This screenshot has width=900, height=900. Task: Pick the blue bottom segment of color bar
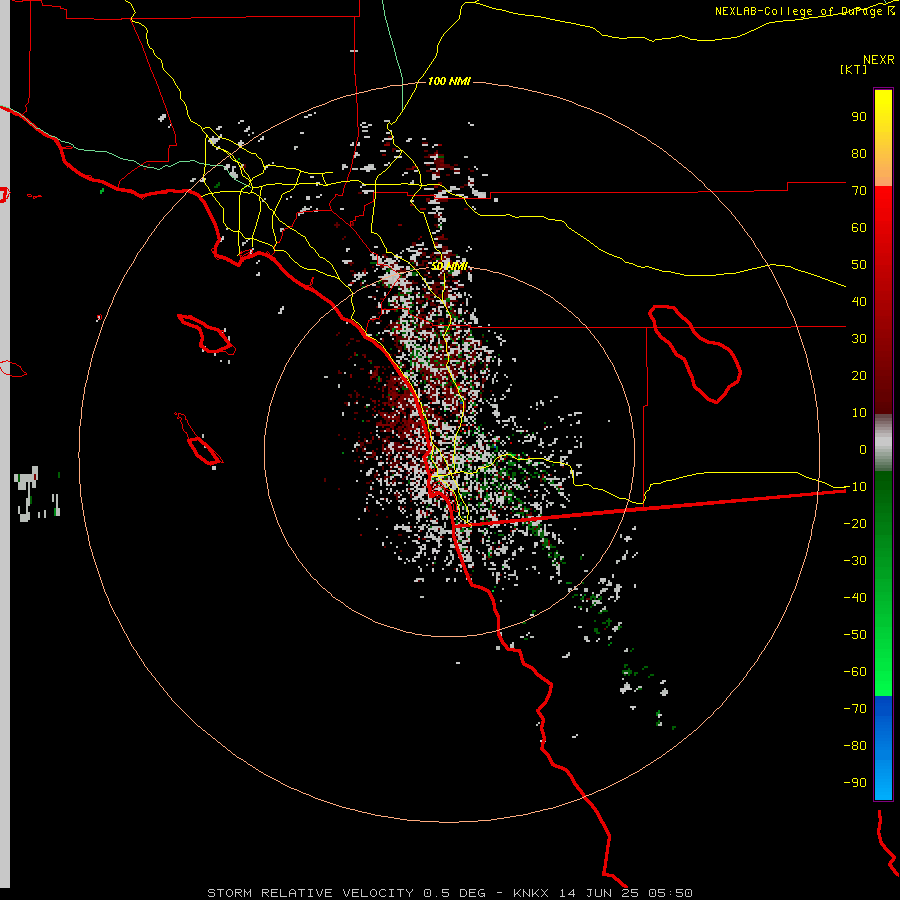(883, 748)
